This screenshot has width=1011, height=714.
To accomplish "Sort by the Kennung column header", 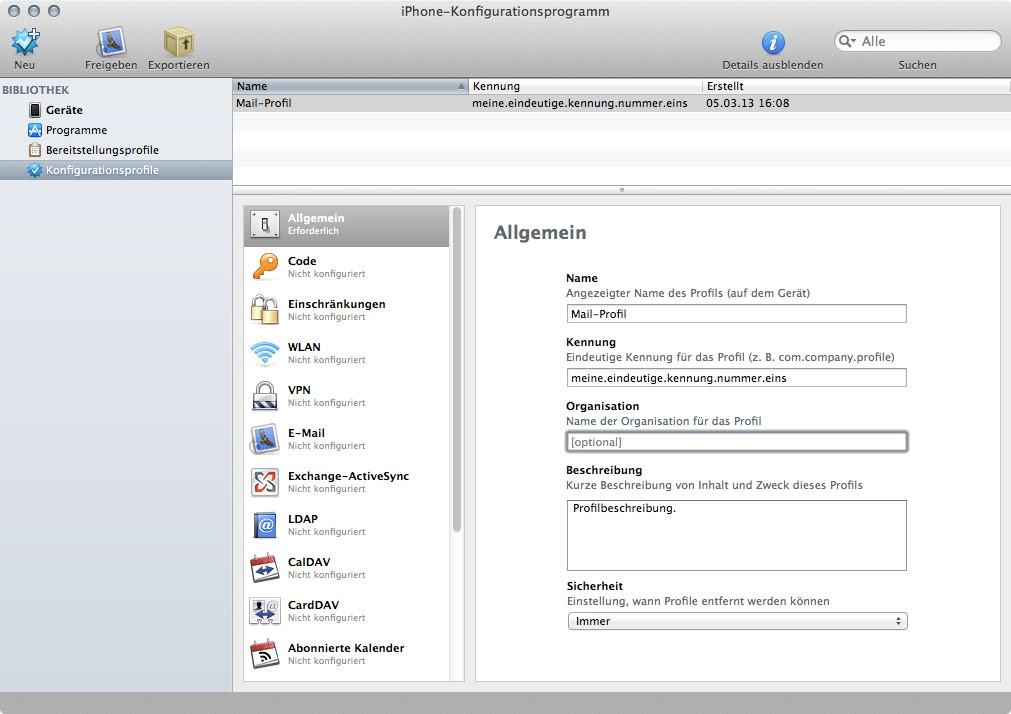I will point(585,86).
